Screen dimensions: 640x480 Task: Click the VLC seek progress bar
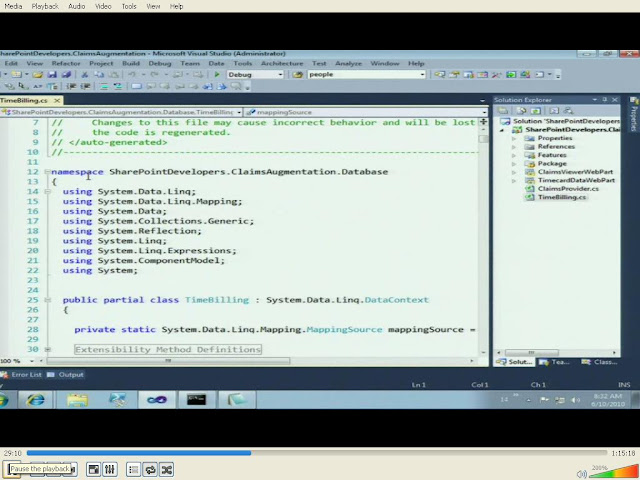tap(317, 453)
